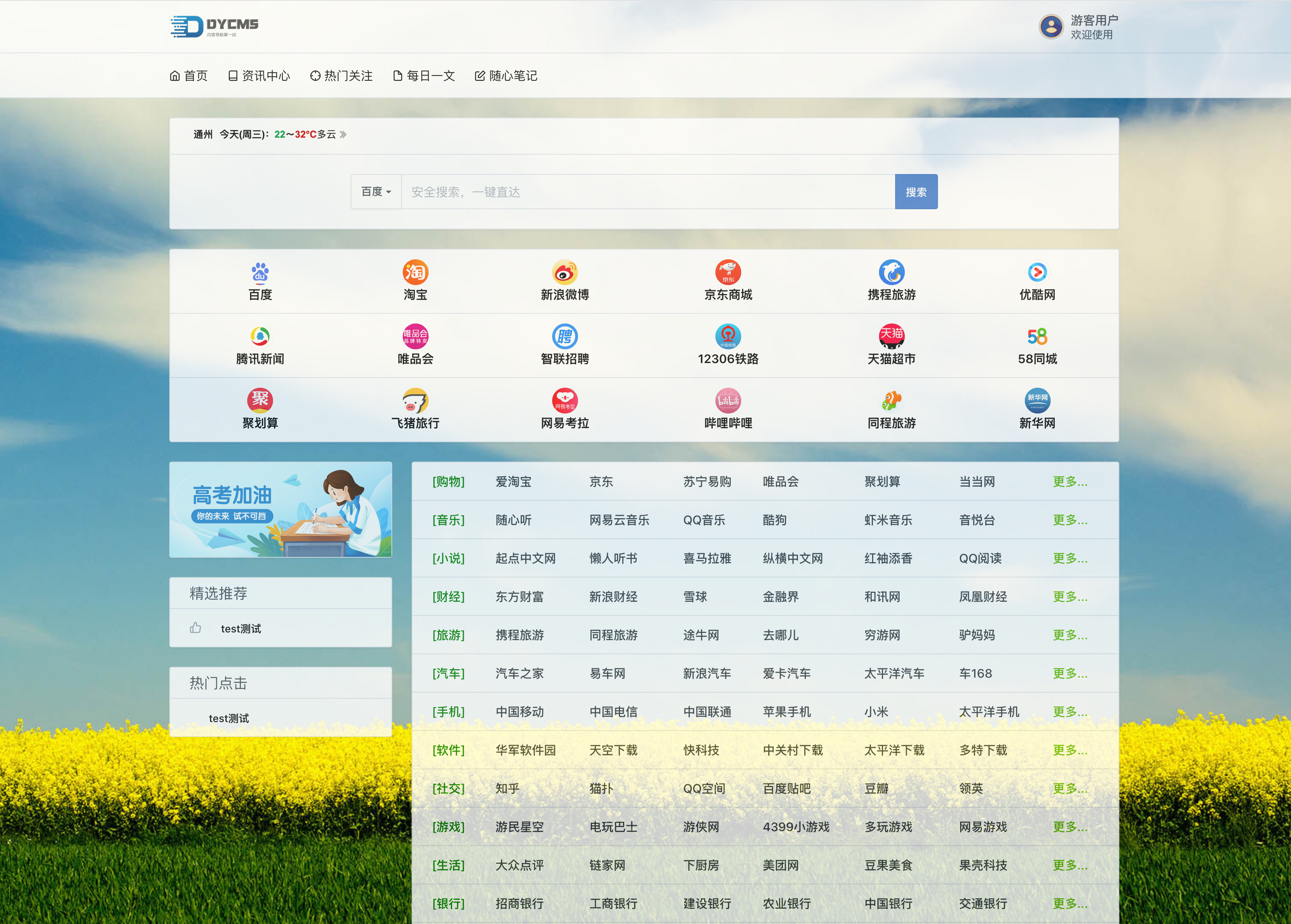
Task: Click the guest user avatar icon
Action: [x=1051, y=27]
